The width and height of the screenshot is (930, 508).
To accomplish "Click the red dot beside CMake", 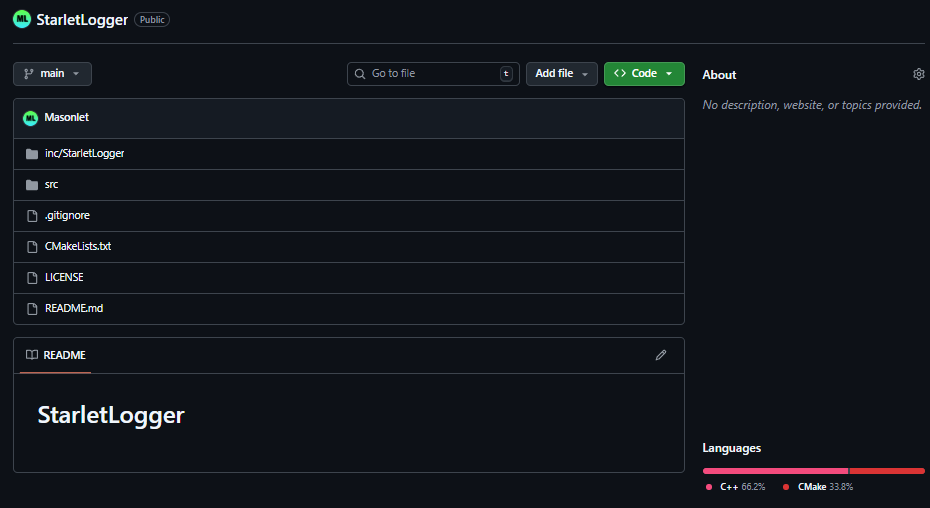I will click(786, 487).
